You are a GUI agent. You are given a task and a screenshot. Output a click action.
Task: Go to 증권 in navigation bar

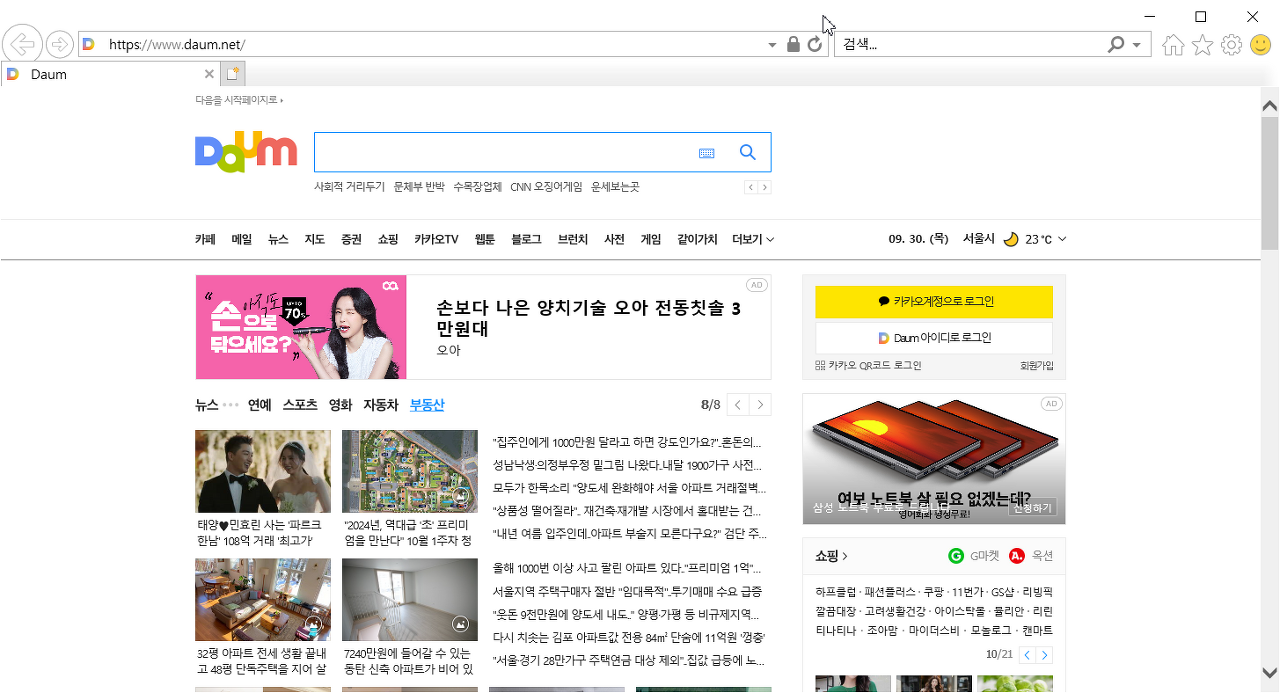351,239
